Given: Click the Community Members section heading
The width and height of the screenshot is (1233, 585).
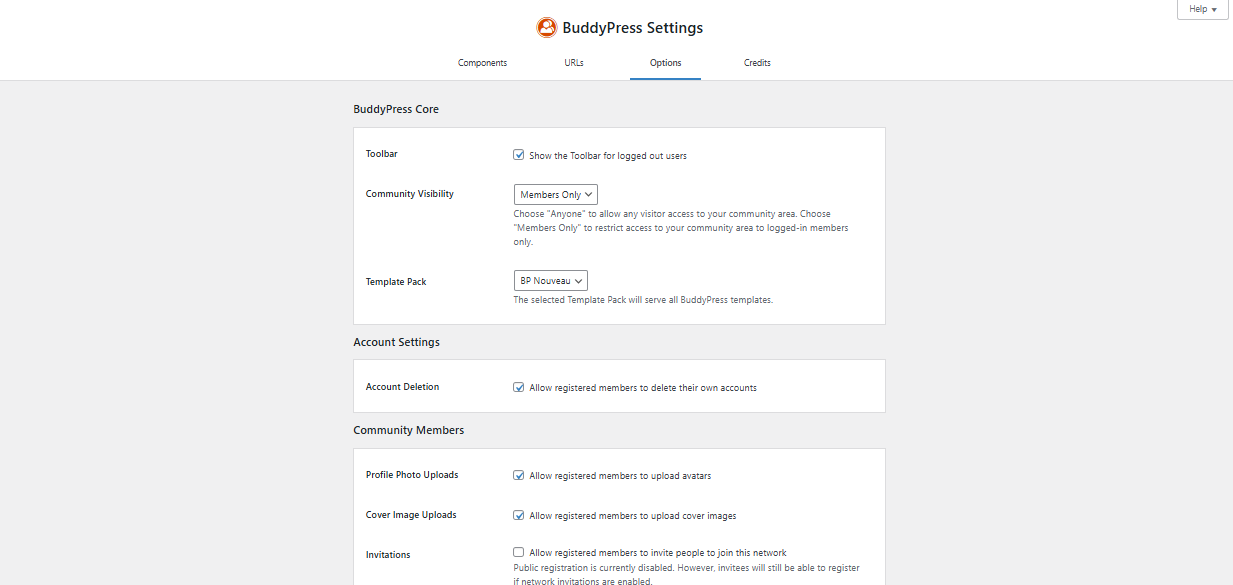Looking at the screenshot, I should click(408, 429).
